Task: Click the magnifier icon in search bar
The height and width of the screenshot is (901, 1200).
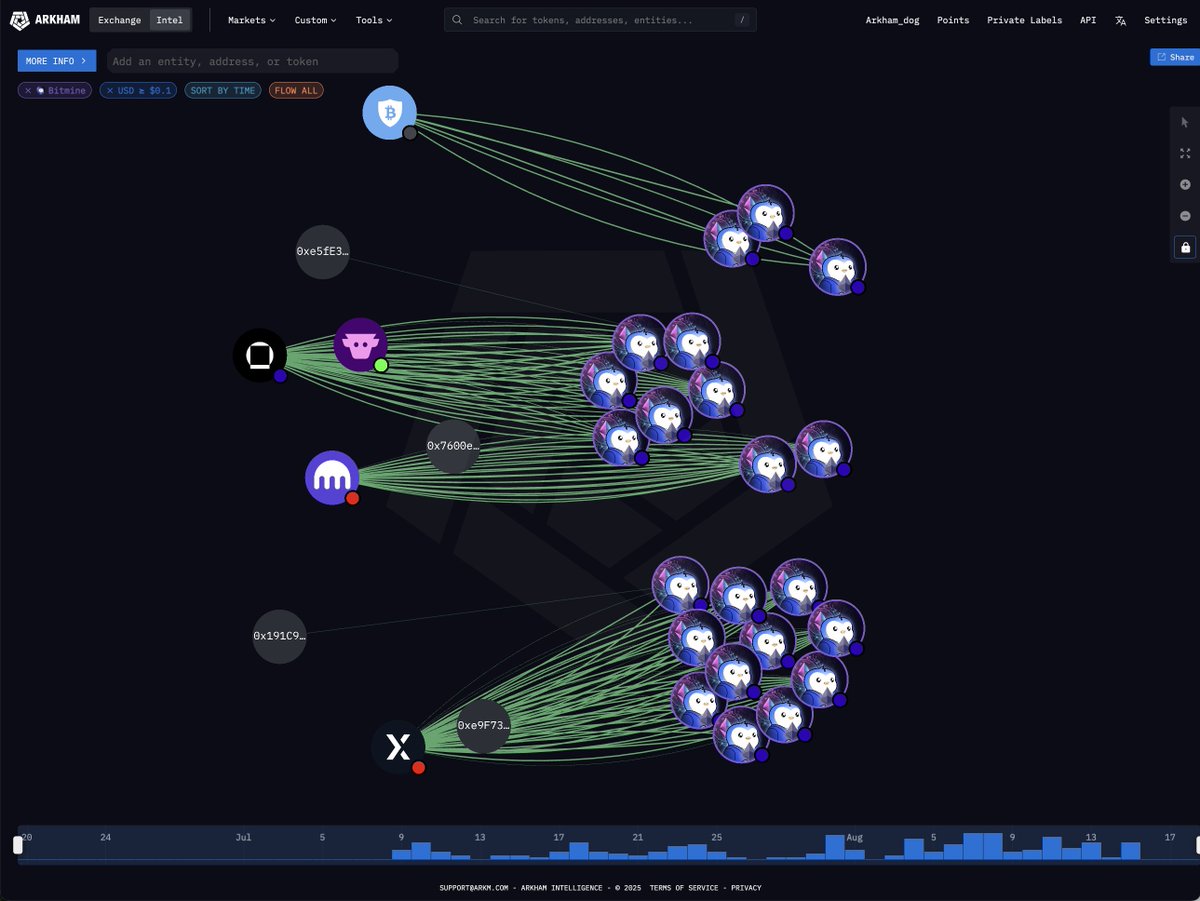Action: (457, 20)
